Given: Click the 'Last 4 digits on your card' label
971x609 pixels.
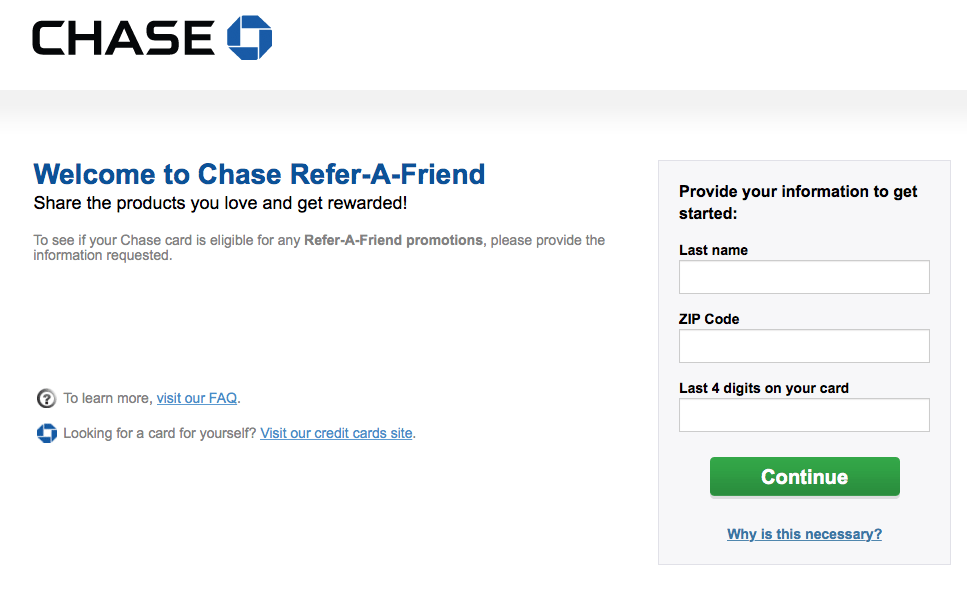Looking at the screenshot, I should pyautogui.click(x=763, y=388).
